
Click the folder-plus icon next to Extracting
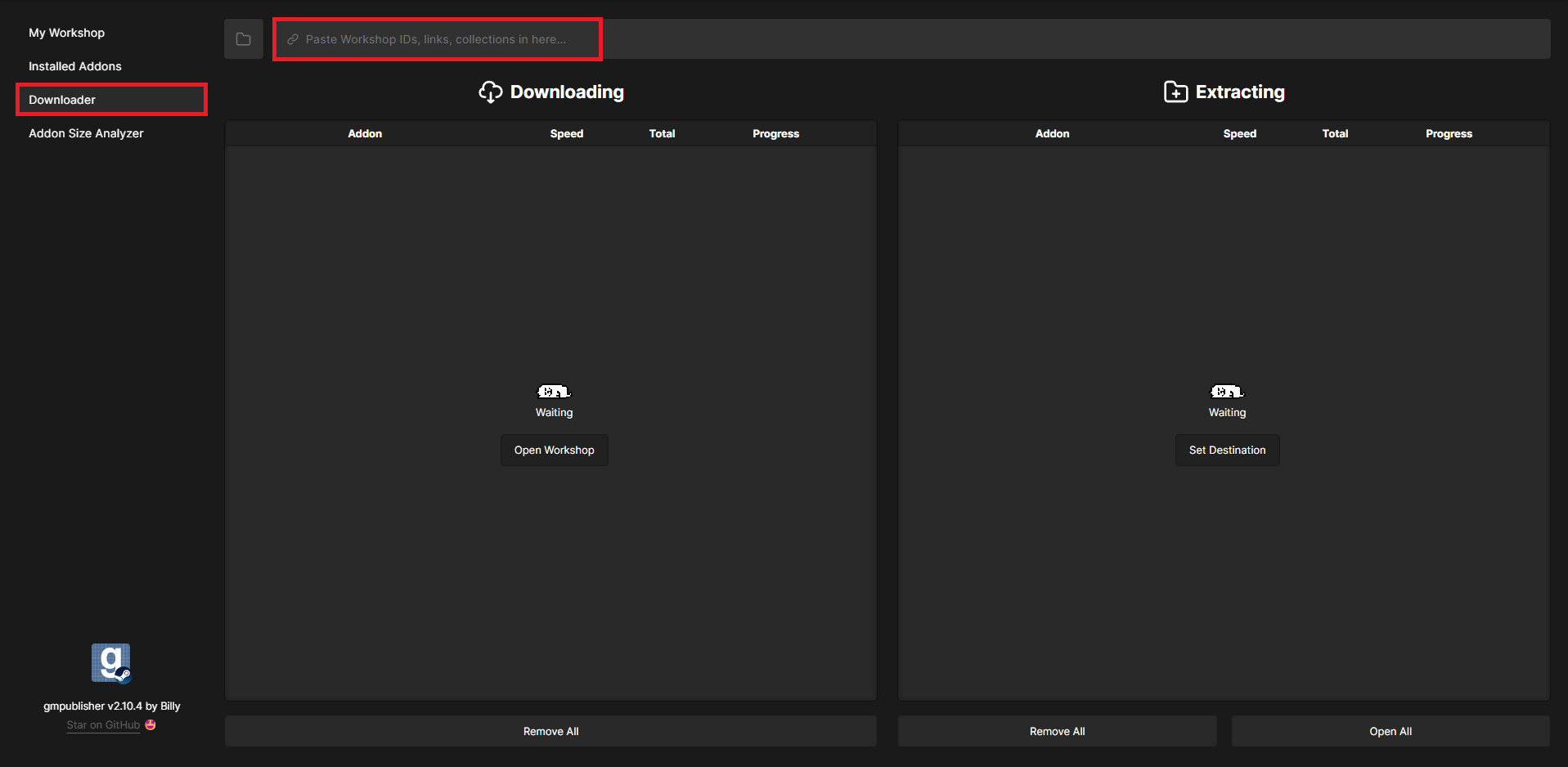[x=1175, y=92]
